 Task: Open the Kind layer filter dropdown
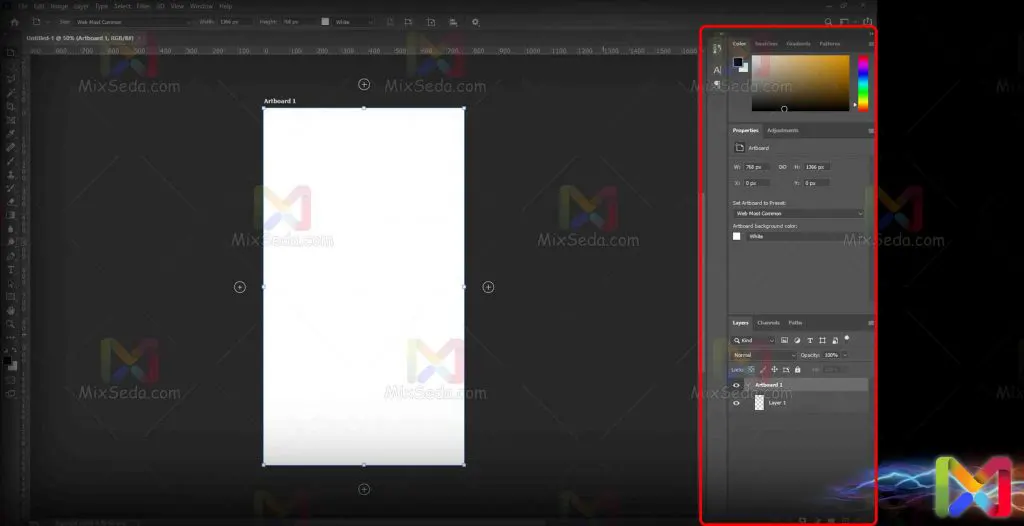tap(755, 341)
